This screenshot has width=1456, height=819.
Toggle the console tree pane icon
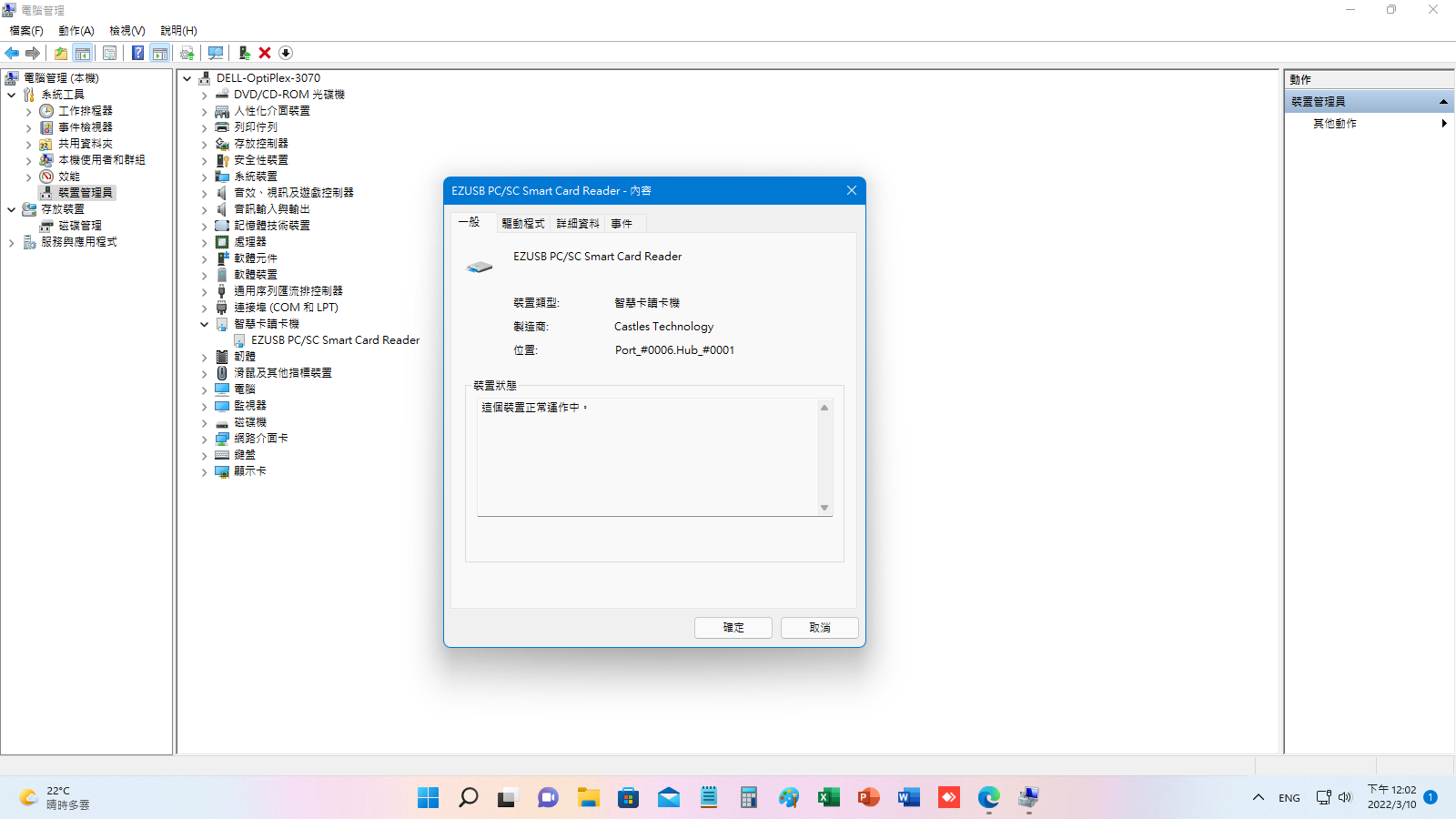(x=83, y=53)
